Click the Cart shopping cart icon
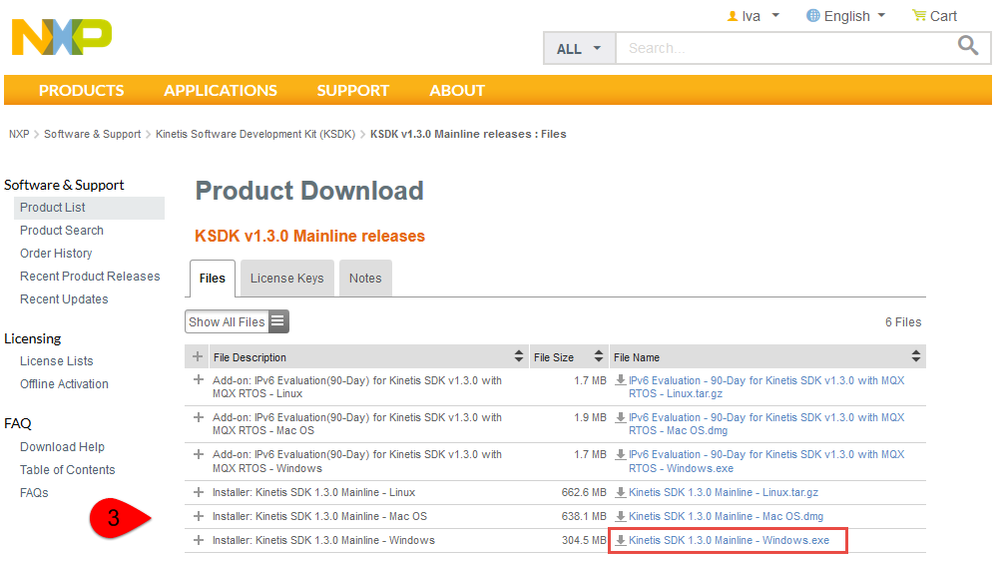 click(x=919, y=15)
